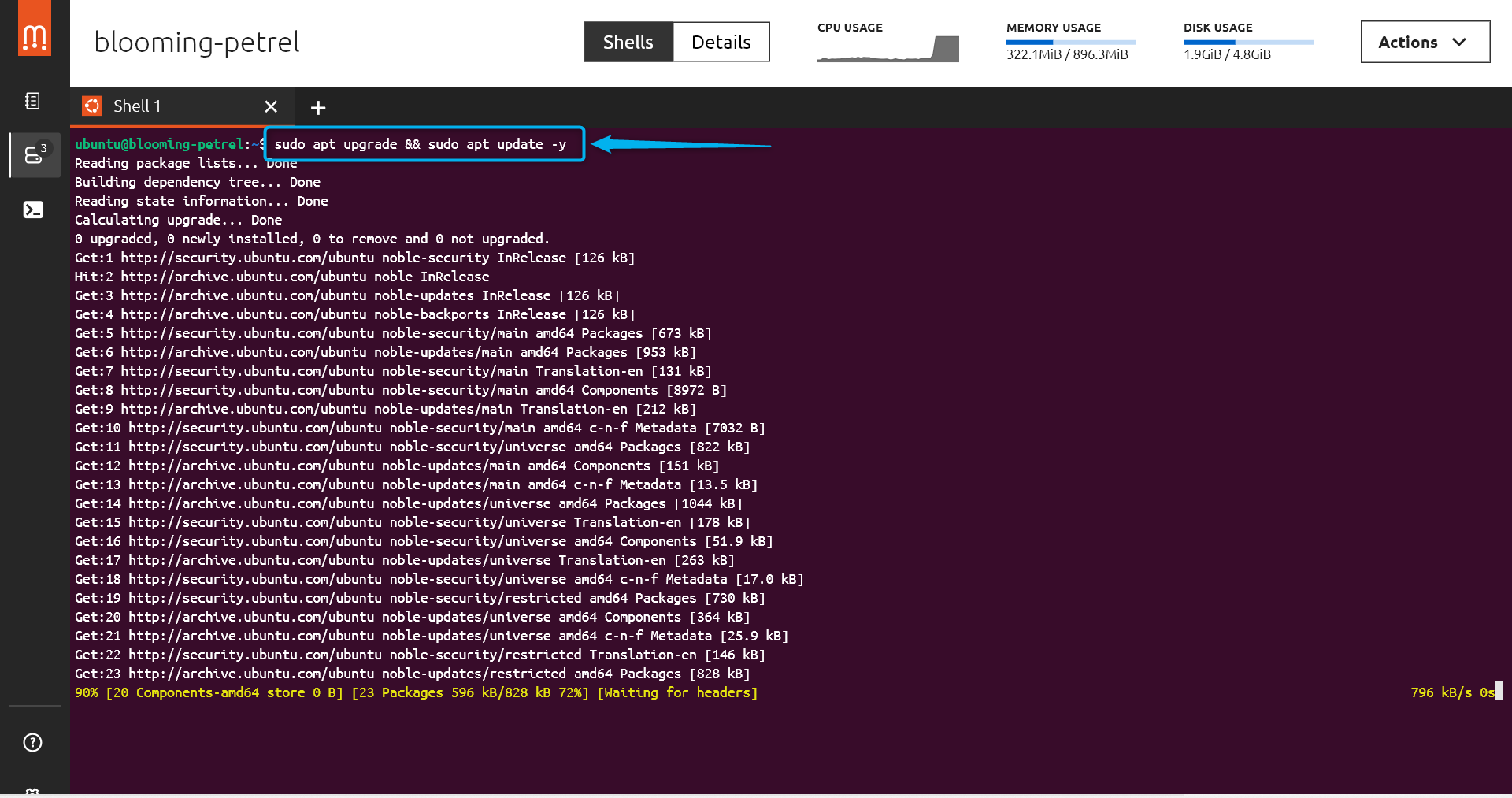This screenshot has width=1512, height=798.
Task: Click the 'Calculating upgrade... Done' line
Action: (x=178, y=220)
